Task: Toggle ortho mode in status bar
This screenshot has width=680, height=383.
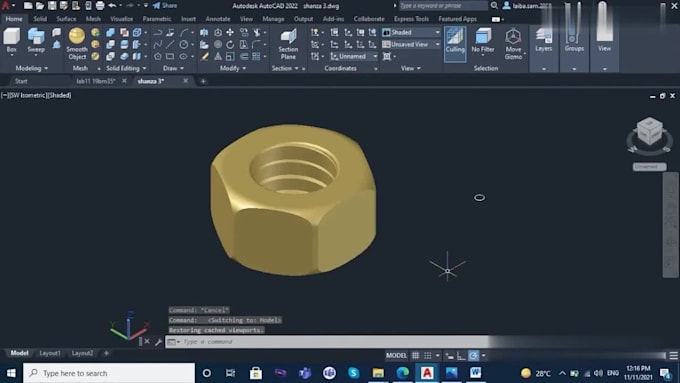Action: click(461, 356)
